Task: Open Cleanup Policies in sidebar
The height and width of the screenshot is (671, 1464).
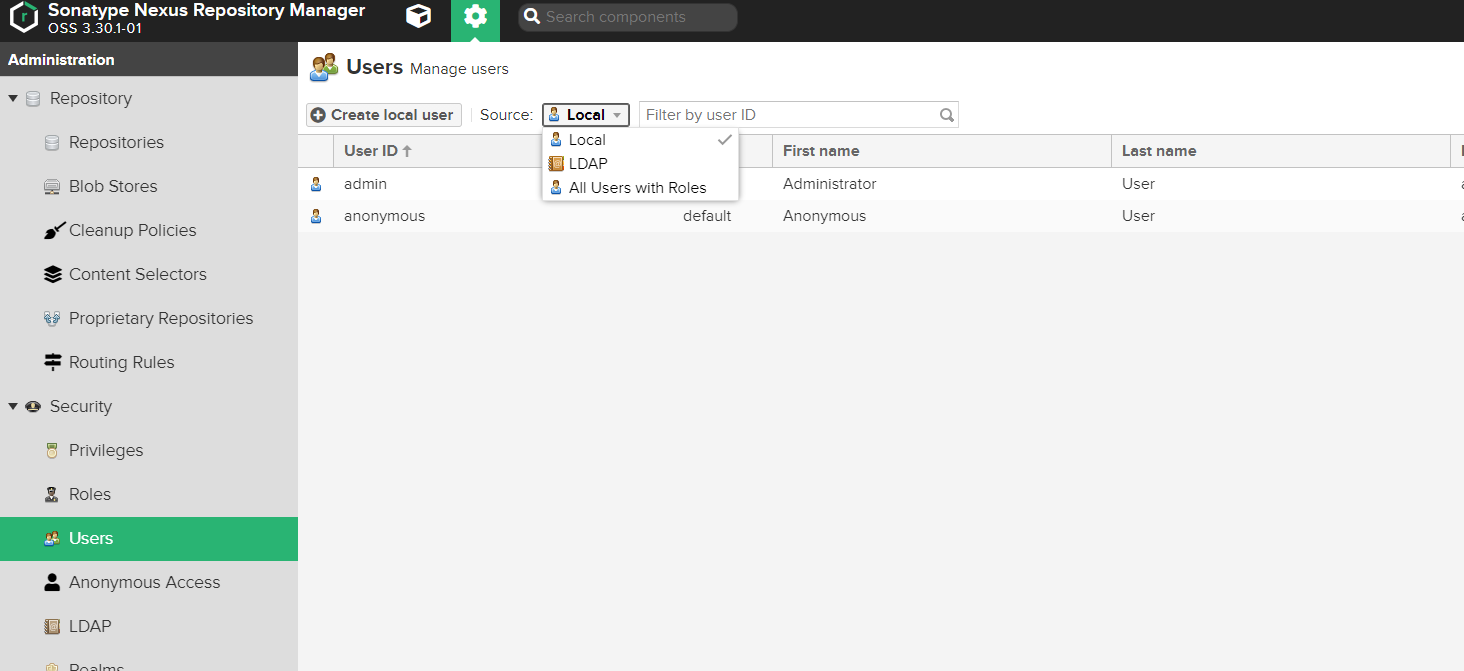Action: (132, 230)
